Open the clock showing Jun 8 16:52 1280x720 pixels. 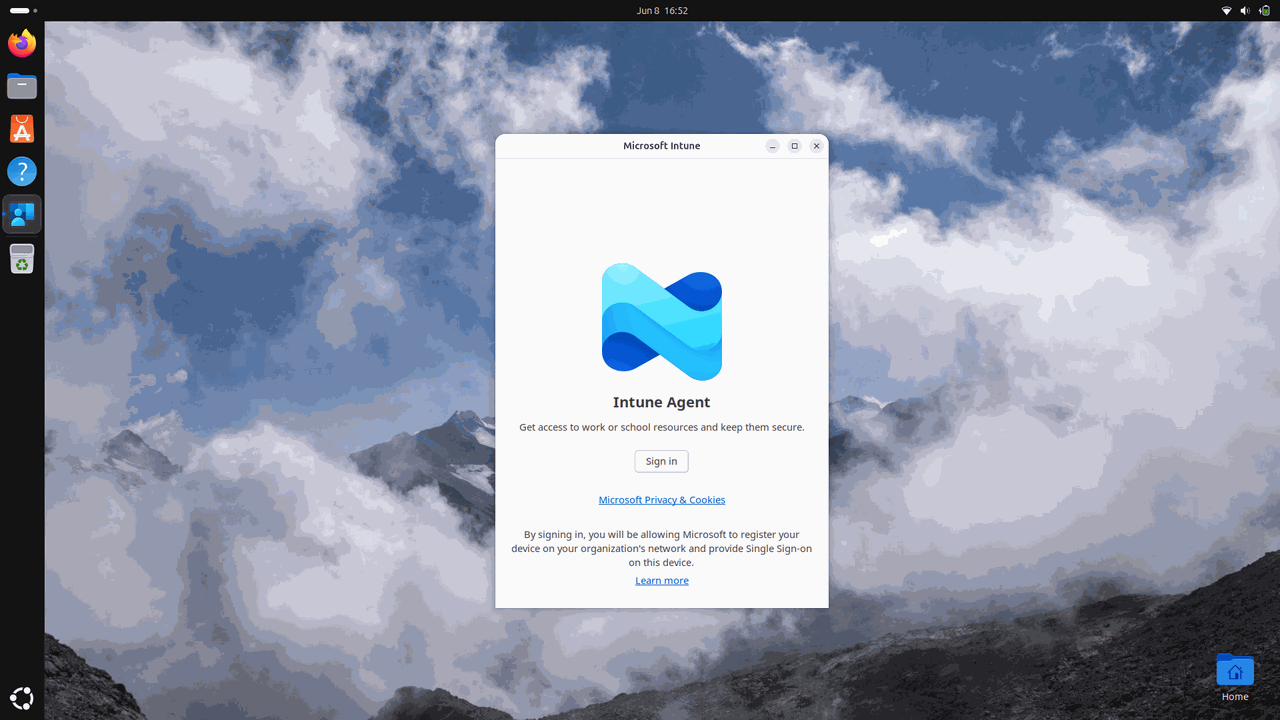click(x=662, y=10)
